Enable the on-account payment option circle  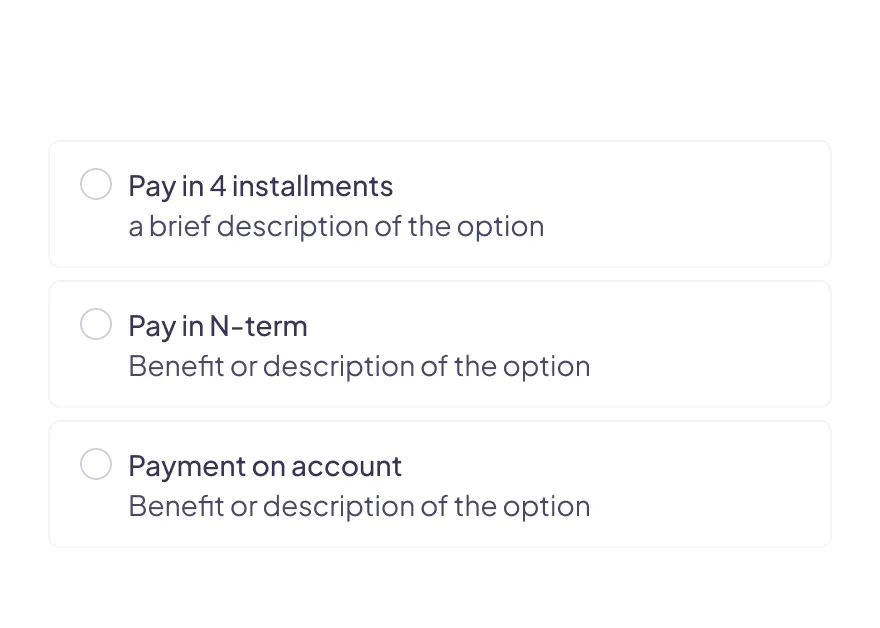[x=96, y=464]
